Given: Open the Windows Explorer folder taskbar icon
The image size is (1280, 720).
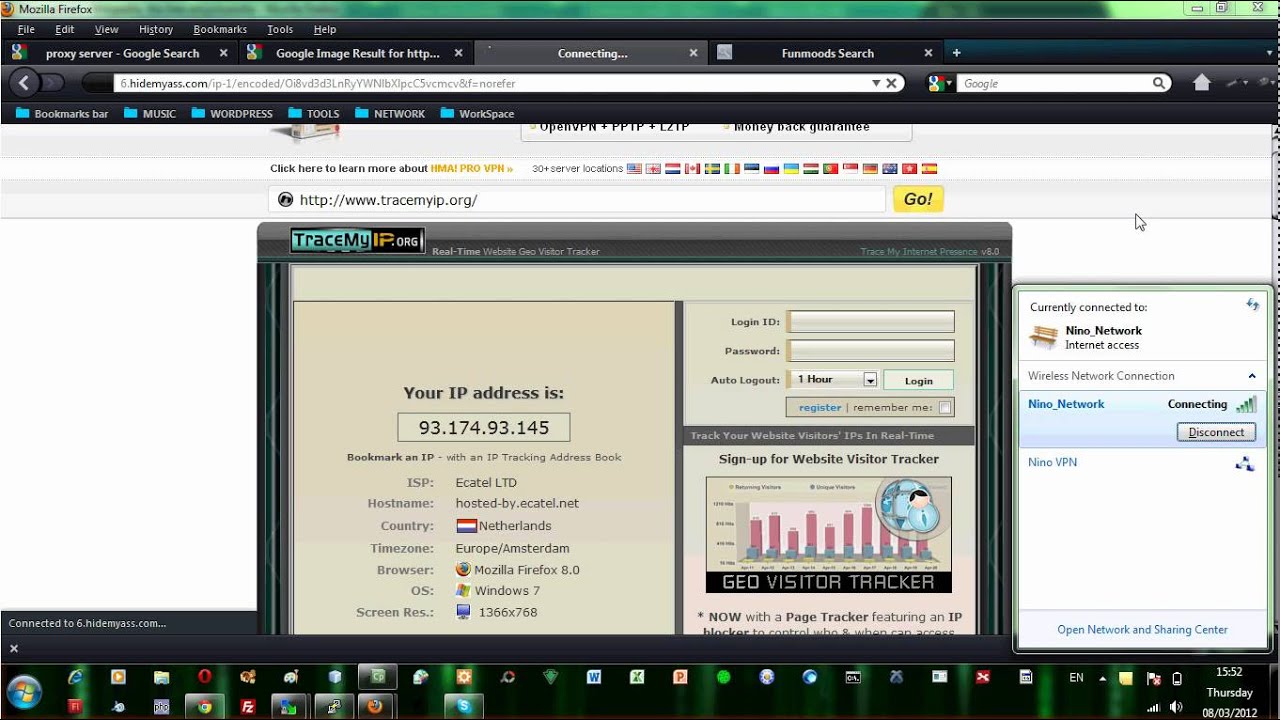Looking at the screenshot, I should (x=161, y=677).
